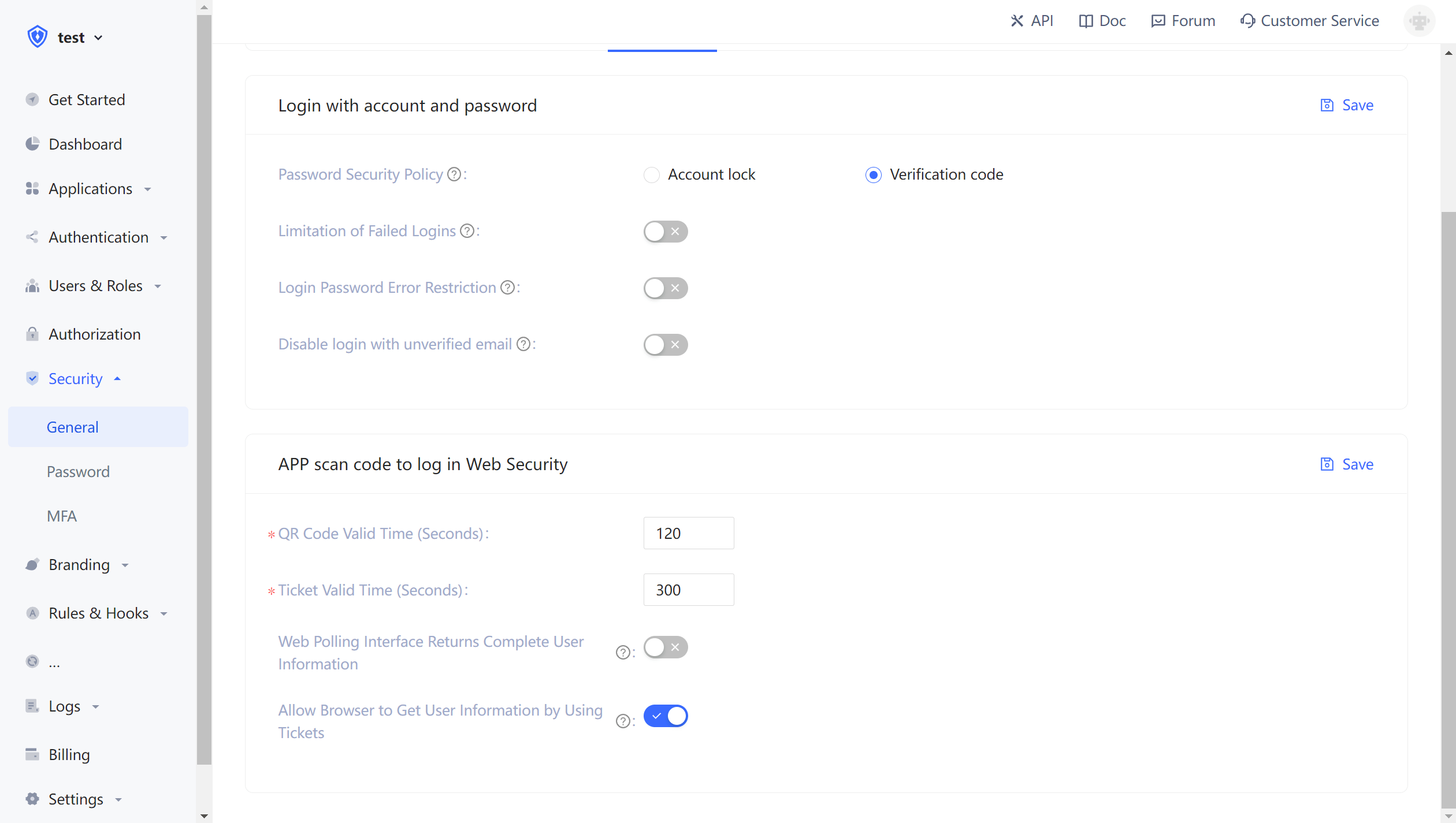Click the Dashboard pie chart icon
Image resolution: width=1456 pixels, height=823 pixels.
32,144
